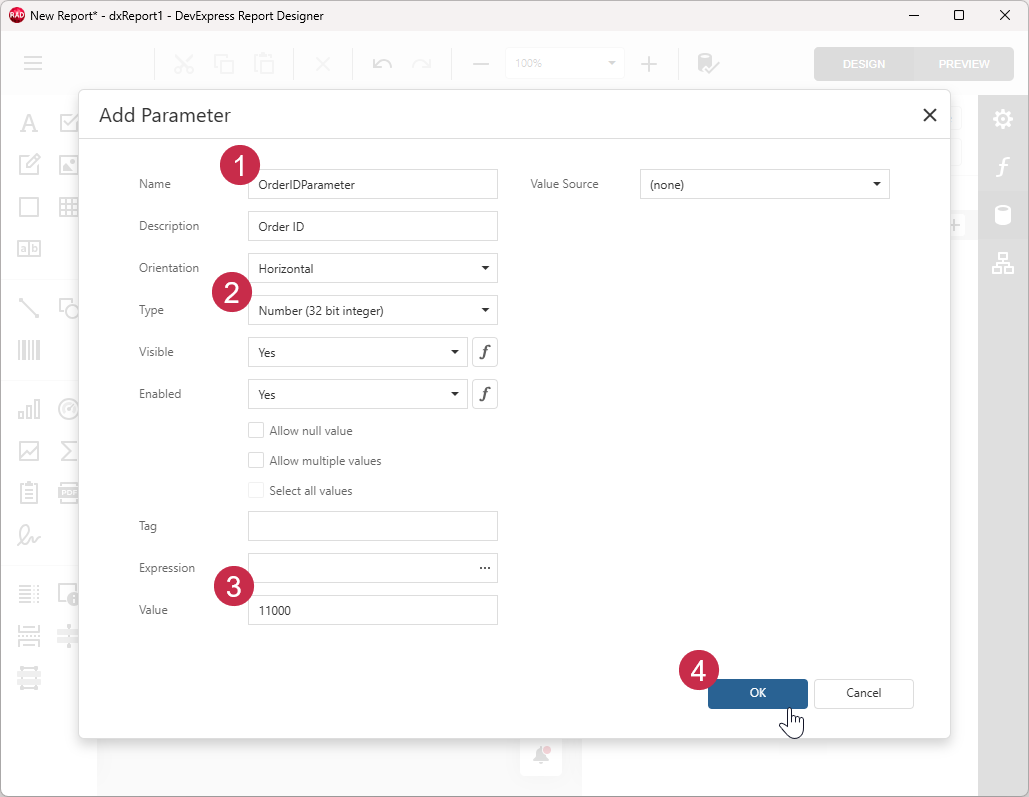This screenshot has width=1029, height=797.
Task: Pick the Chart control from the toolbox
Action: click(28, 409)
